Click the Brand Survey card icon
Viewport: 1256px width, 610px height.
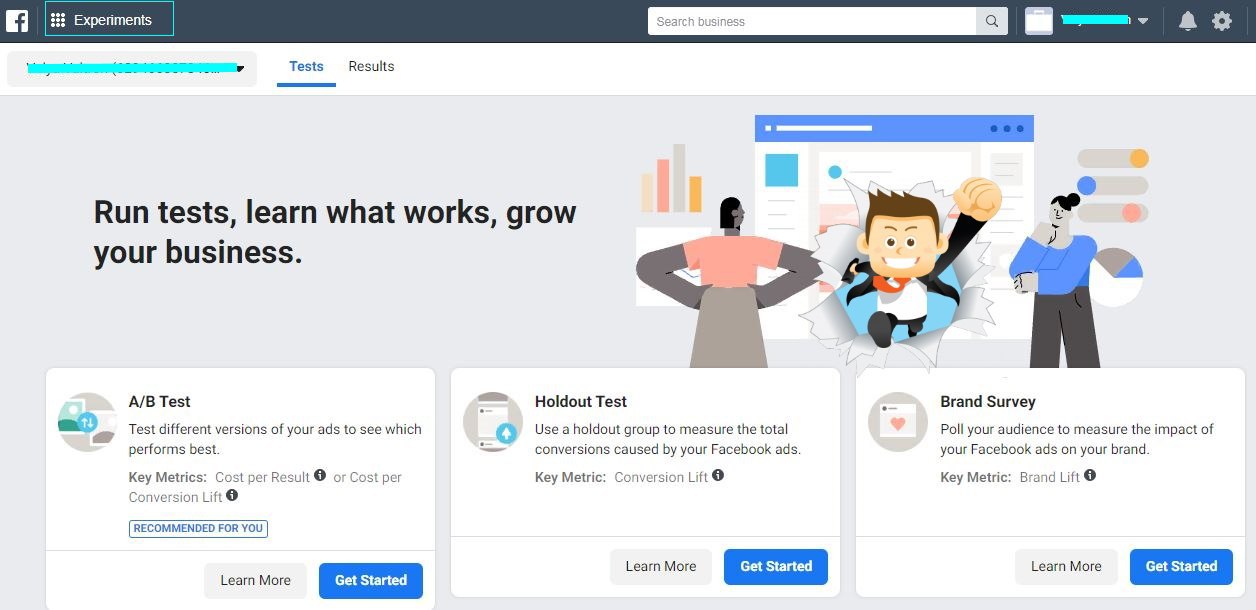tap(898, 421)
